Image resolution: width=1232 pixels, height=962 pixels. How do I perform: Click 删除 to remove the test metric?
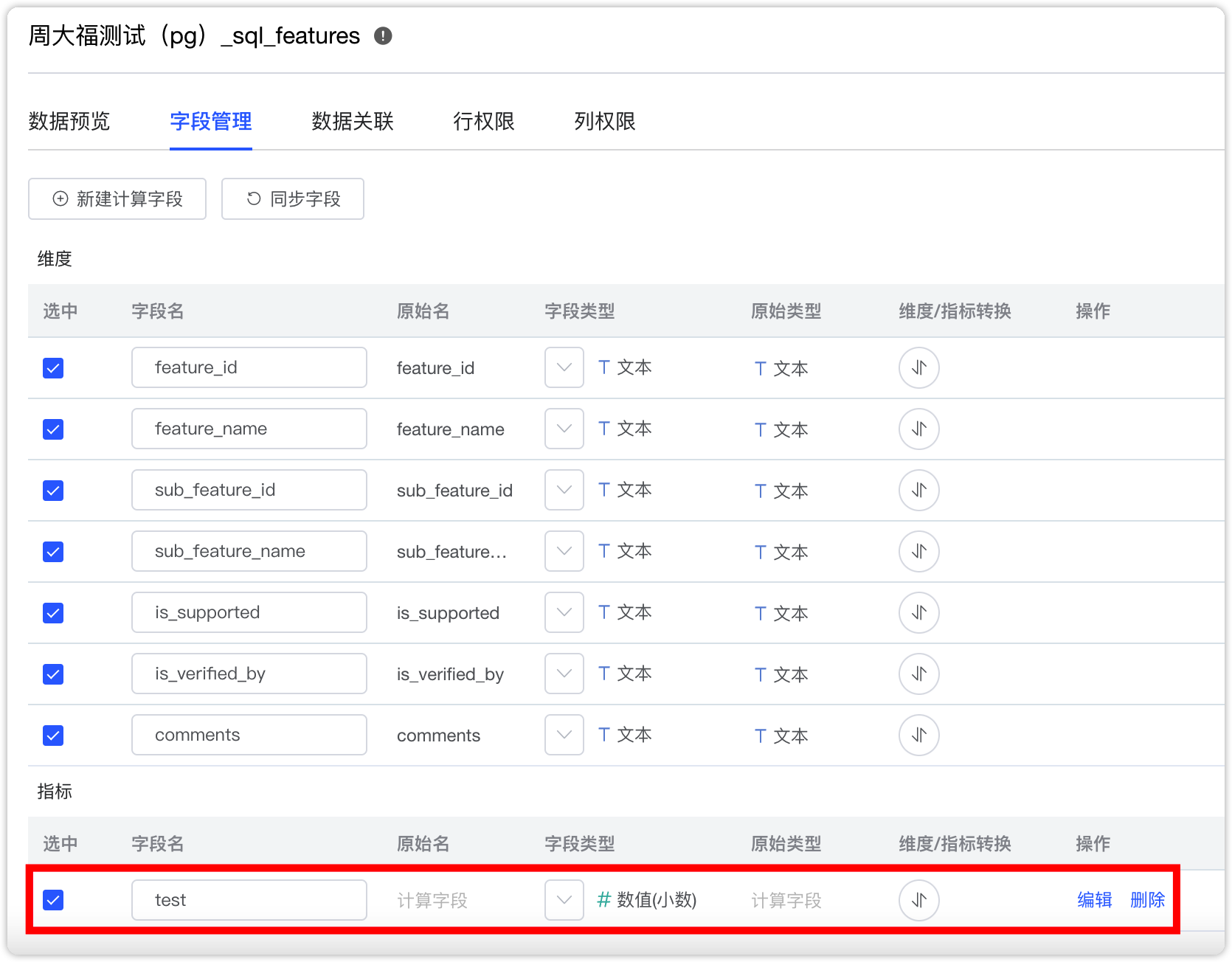tap(1148, 900)
